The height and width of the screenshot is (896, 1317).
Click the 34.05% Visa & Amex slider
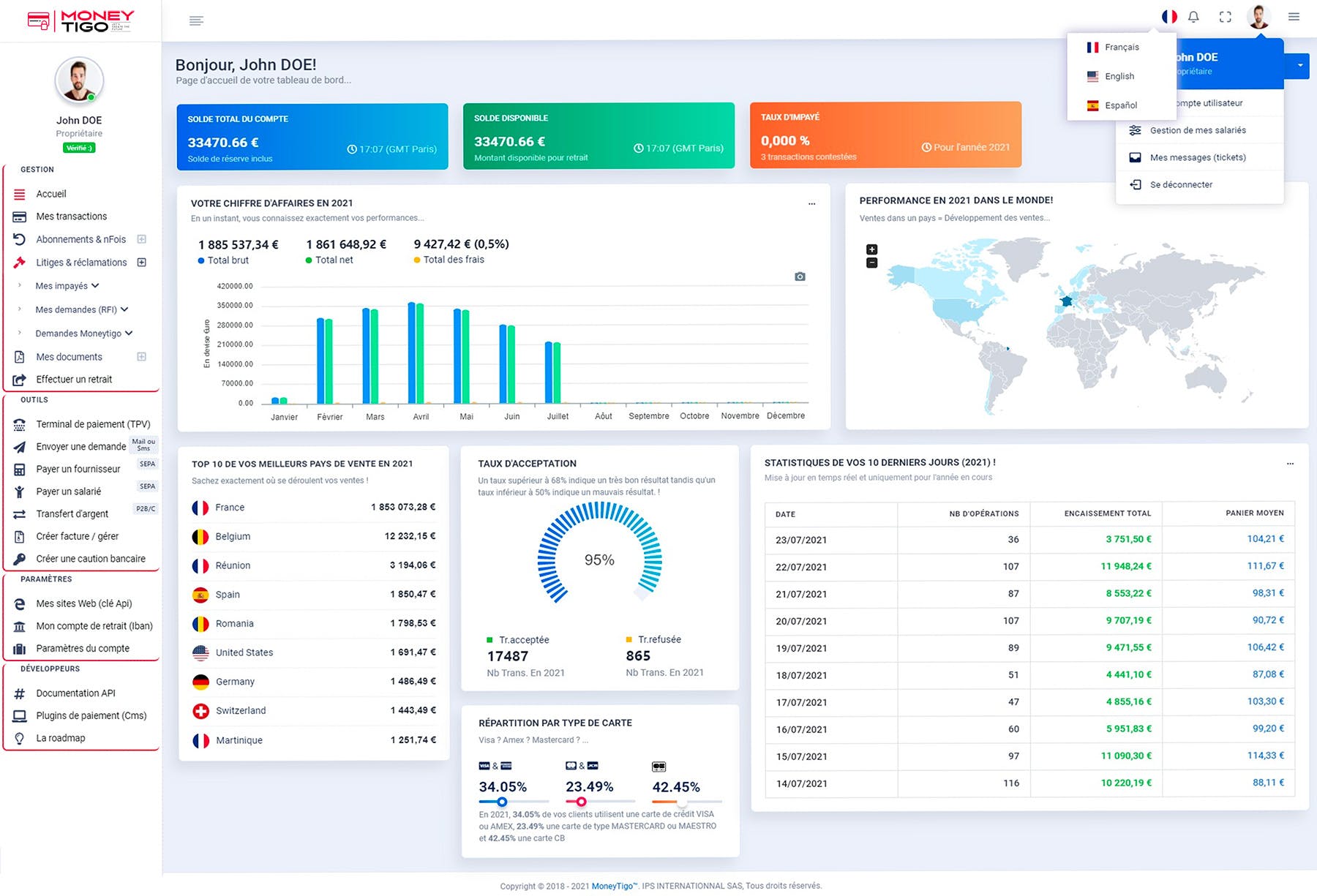502,802
